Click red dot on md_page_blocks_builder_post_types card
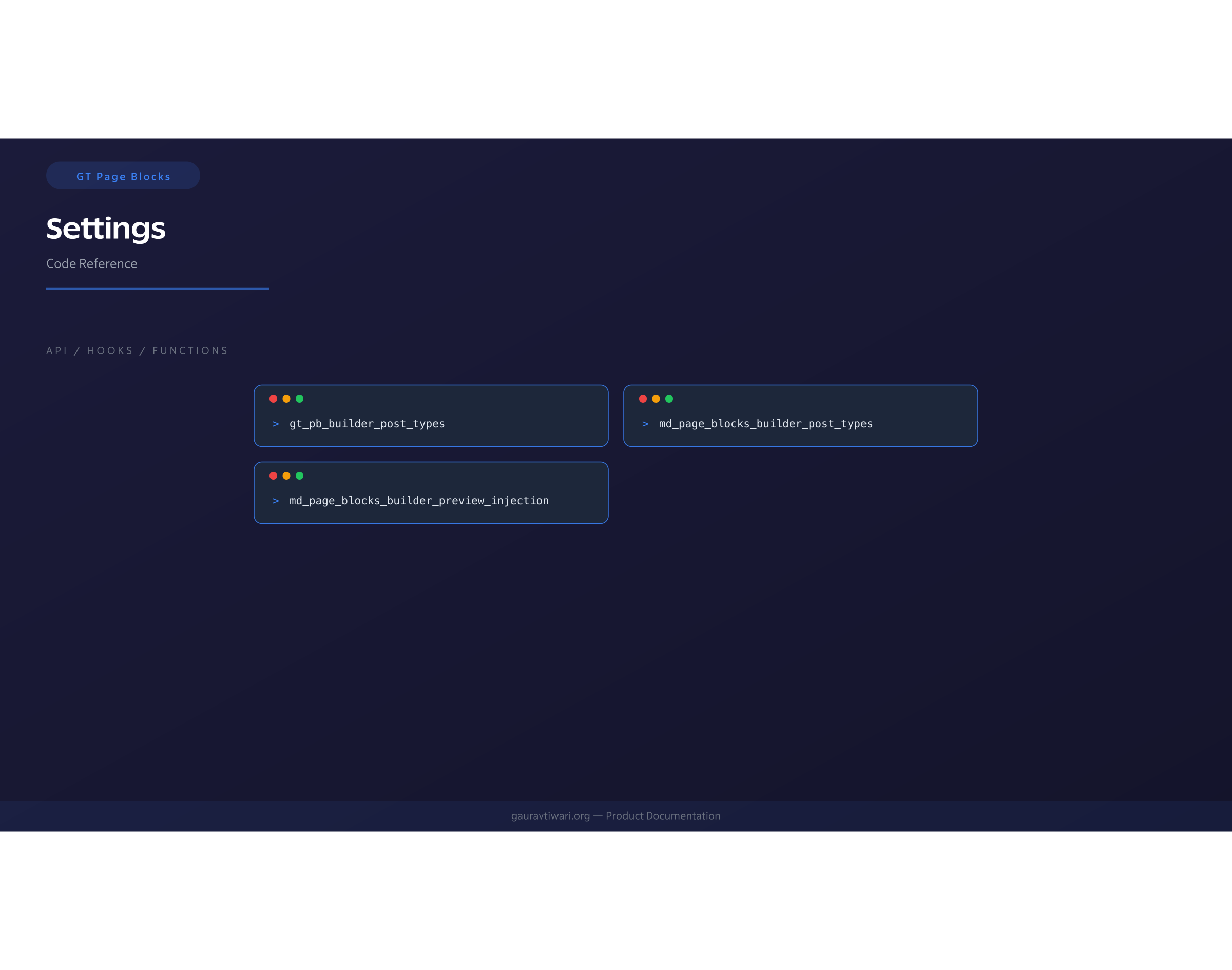The image size is (1232, 970). 643,398
